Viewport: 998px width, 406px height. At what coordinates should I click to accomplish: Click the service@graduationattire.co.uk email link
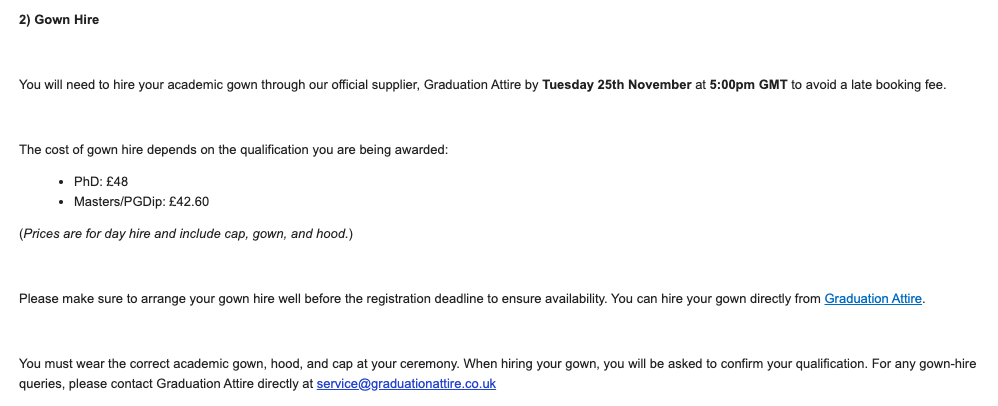click(406, 383)
